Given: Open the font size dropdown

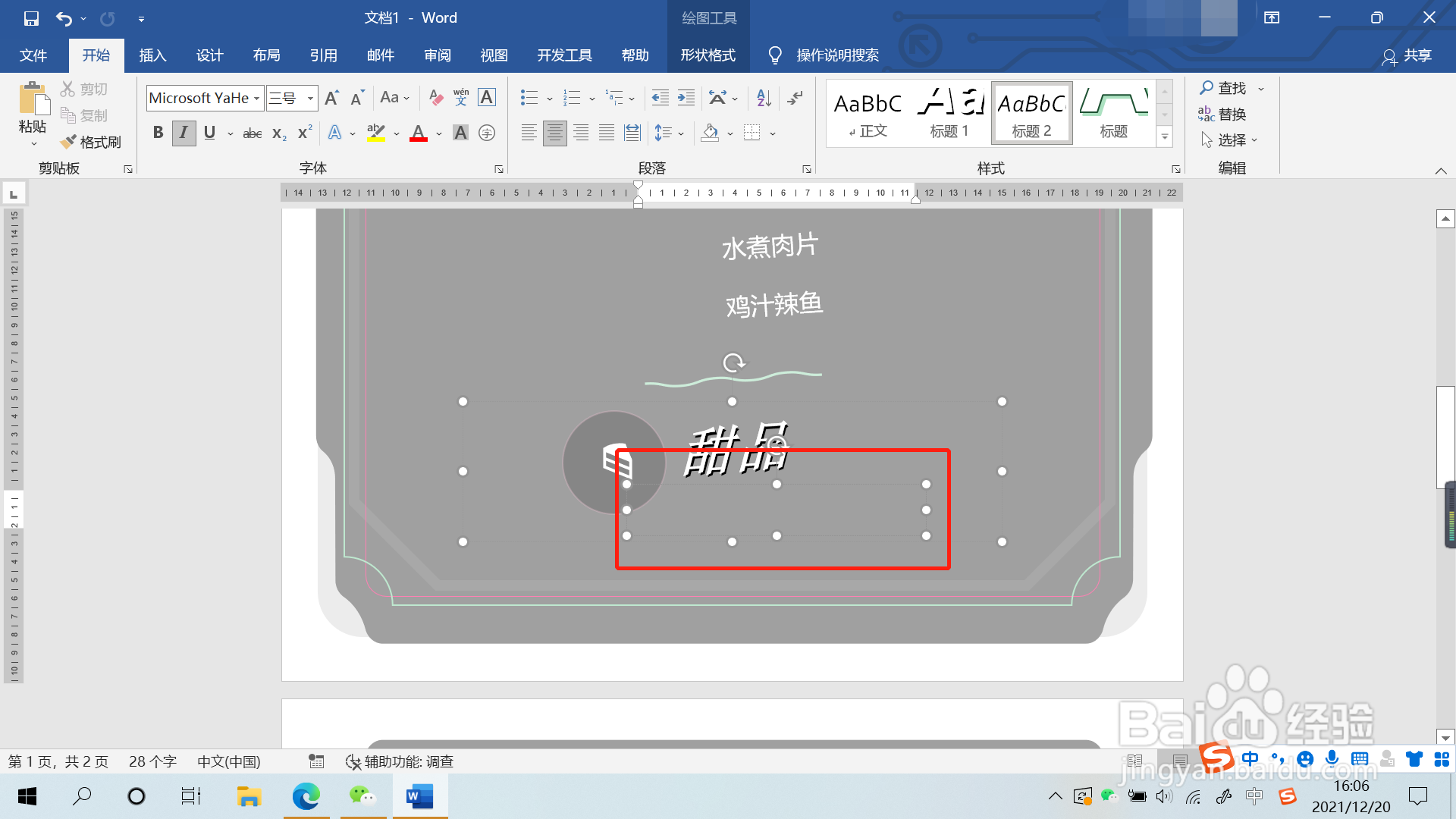Looking at the screenshot, I should [x=310, y=99].
